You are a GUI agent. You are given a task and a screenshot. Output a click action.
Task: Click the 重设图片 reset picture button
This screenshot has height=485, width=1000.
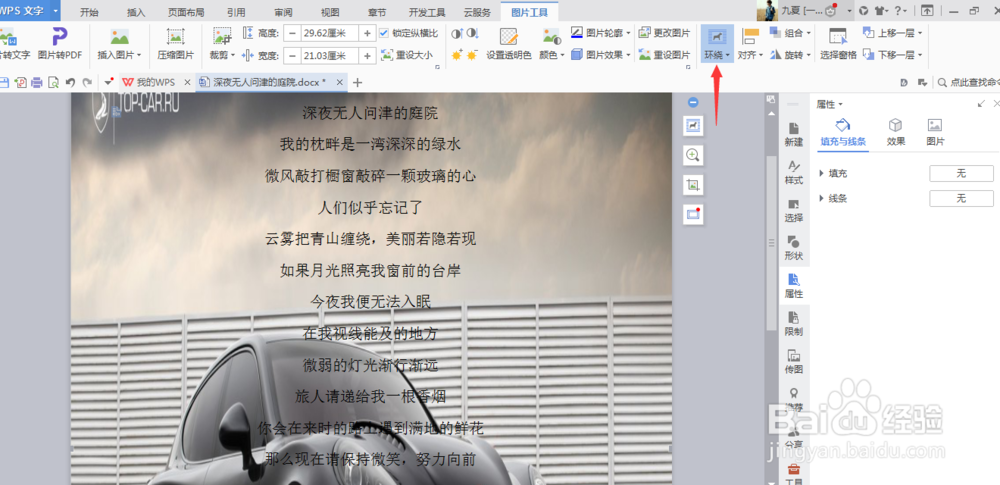(664, 55)
